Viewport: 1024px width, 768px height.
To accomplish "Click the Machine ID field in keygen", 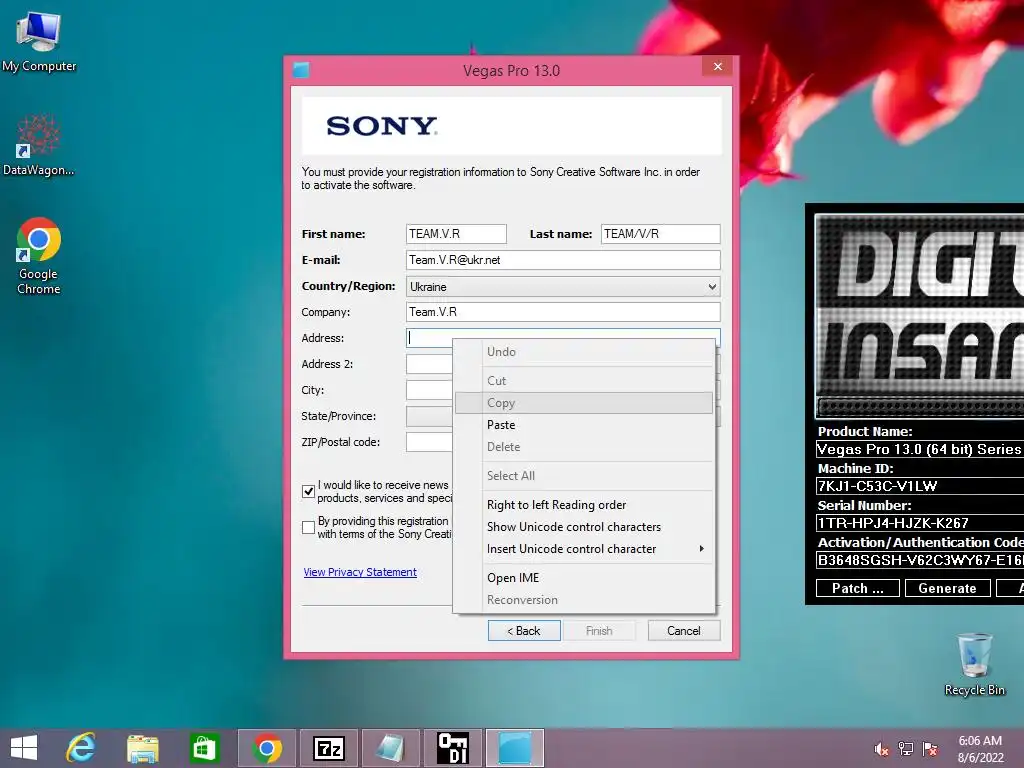I will 920,486.
